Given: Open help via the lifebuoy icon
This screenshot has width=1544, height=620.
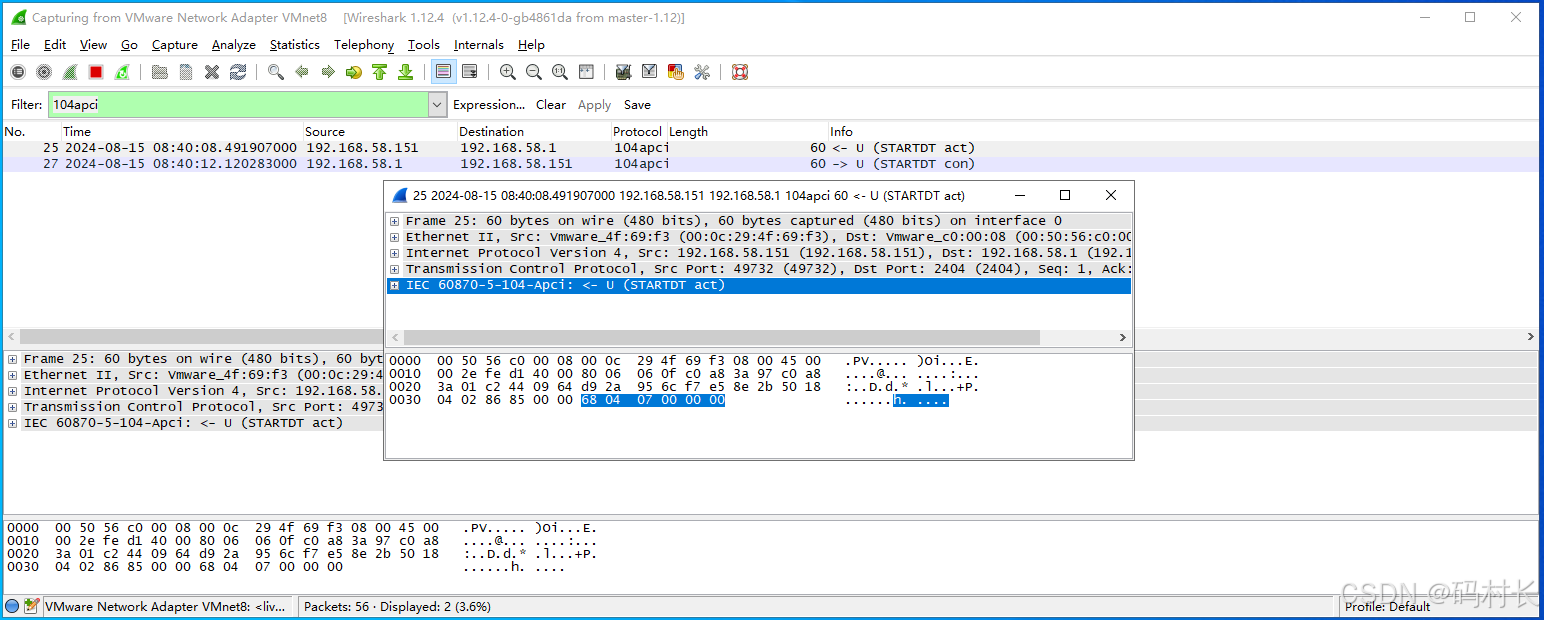Looking at the screenshot, I should tap(740, 72).
